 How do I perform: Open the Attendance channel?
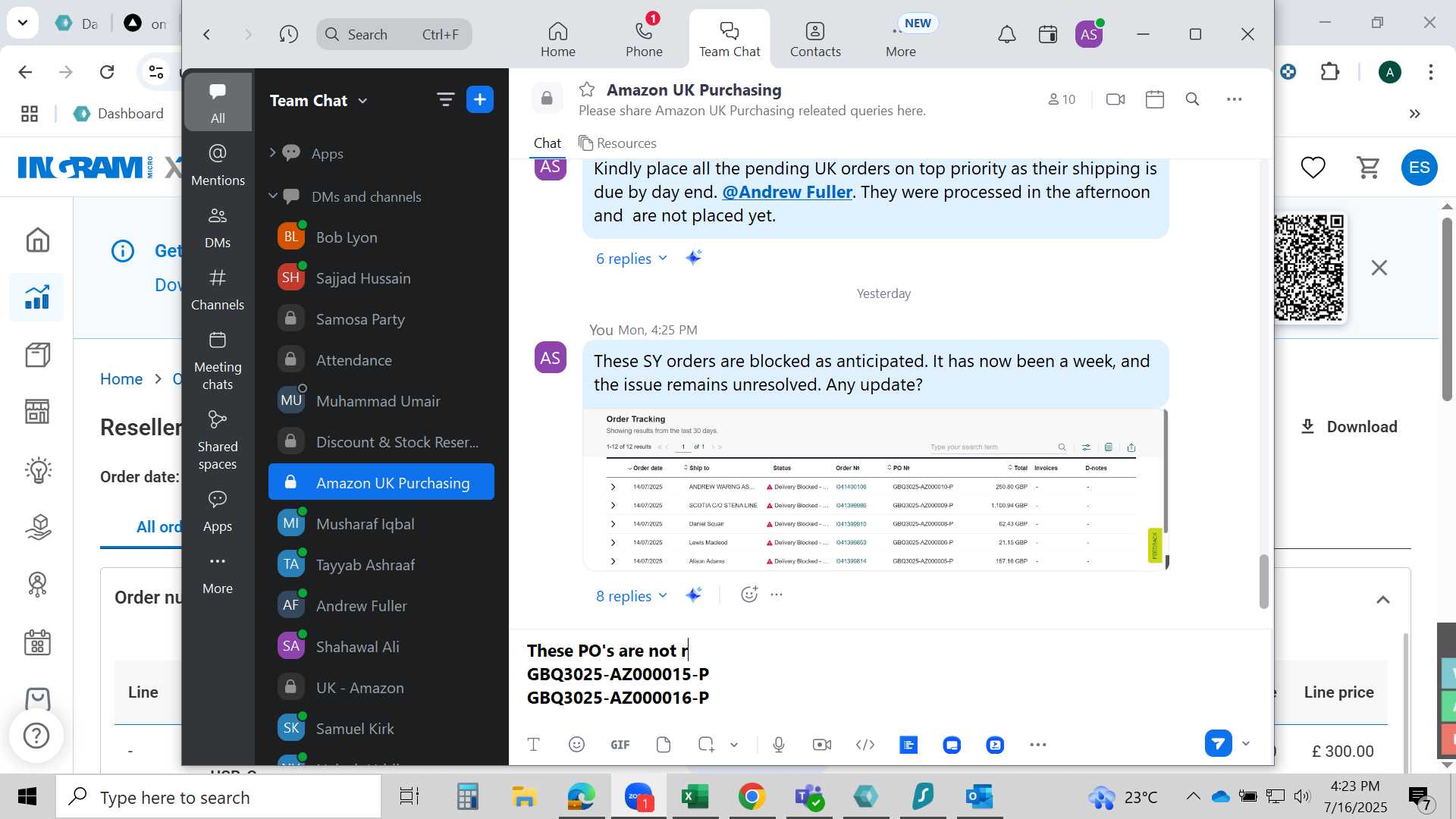pos(381,360)
